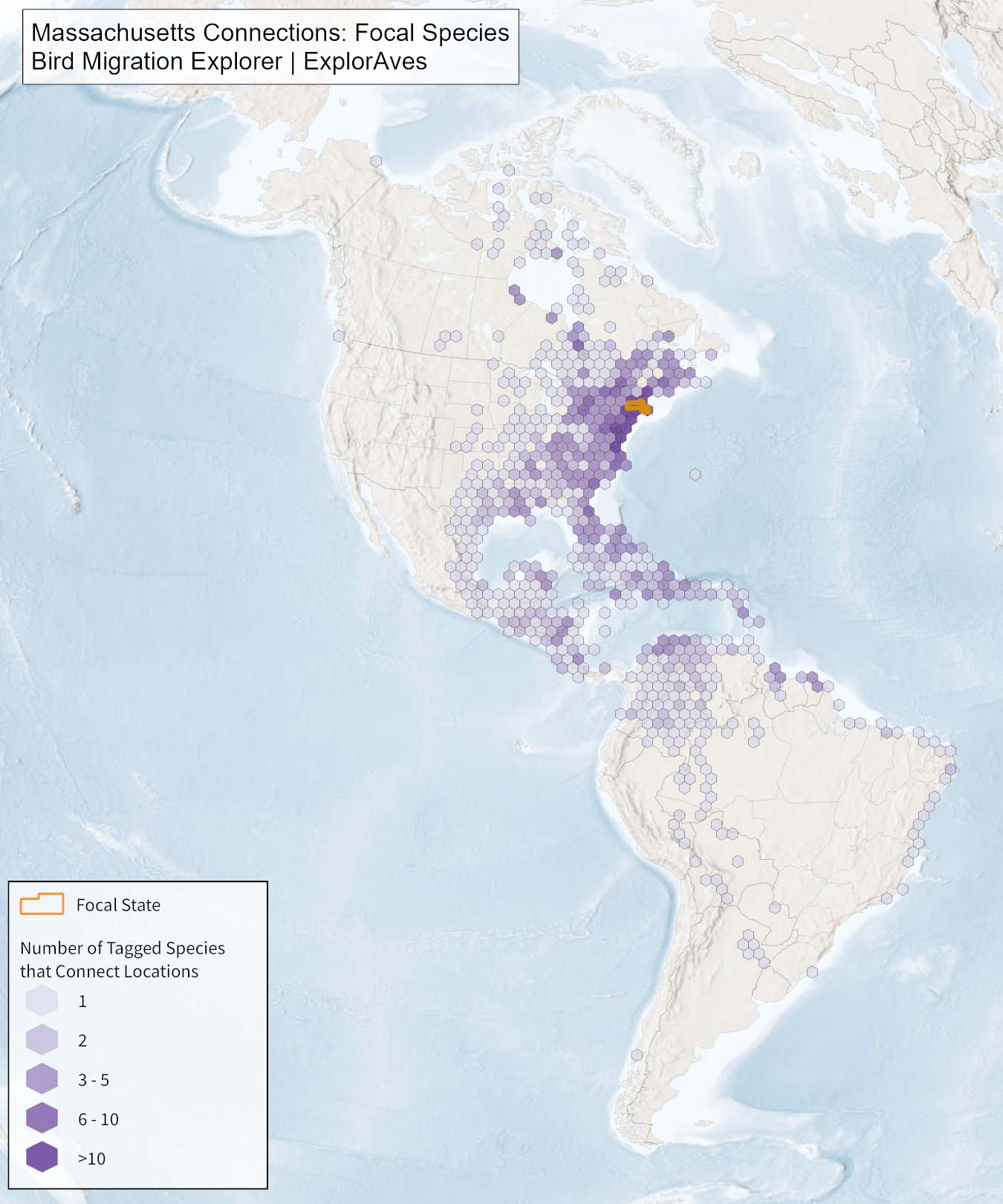Select the 6 - 10 legend hexagon
1003x1204 pixels.
tap(42, 1119)
